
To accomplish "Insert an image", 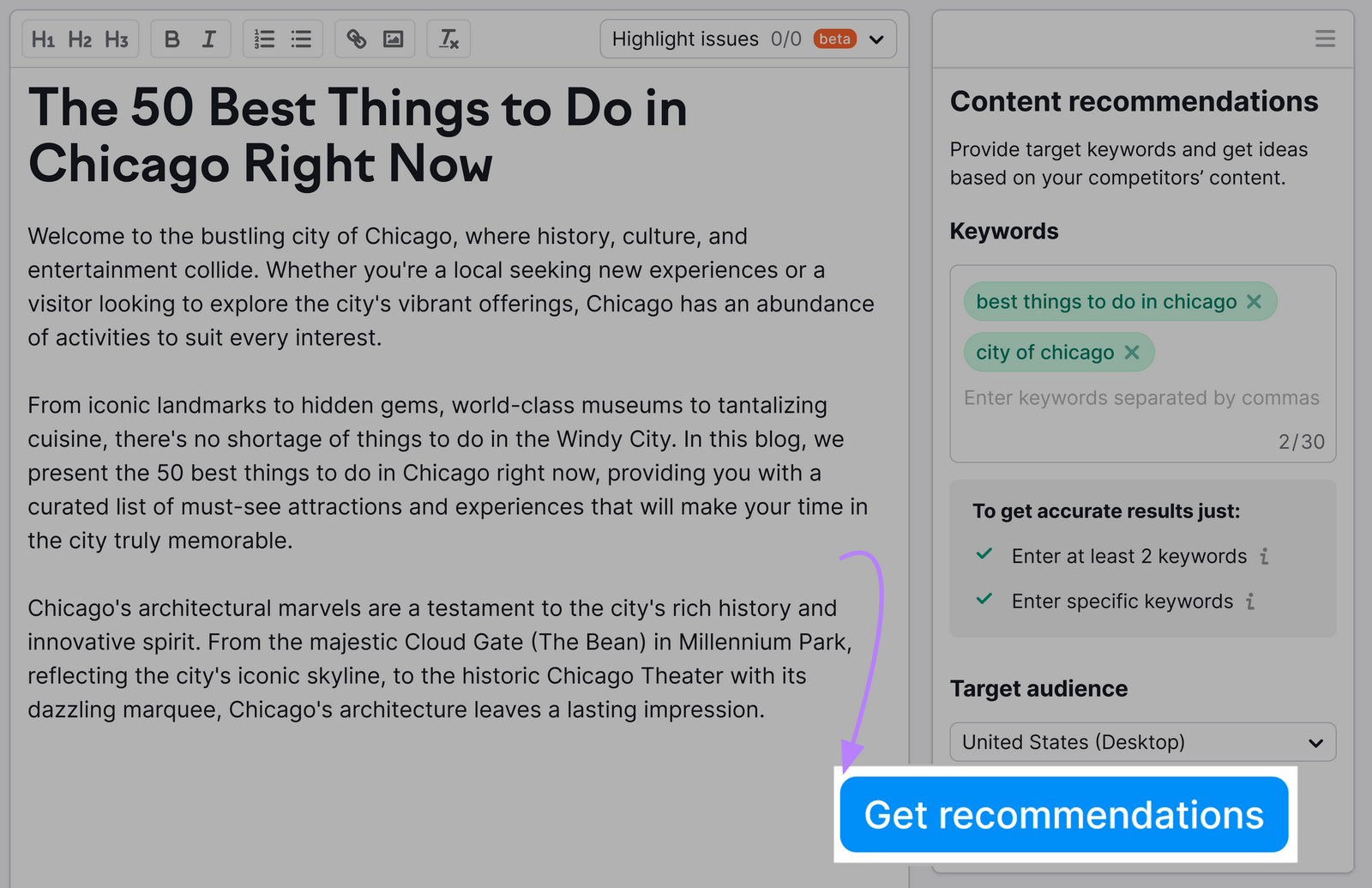I will coord(393,39).
